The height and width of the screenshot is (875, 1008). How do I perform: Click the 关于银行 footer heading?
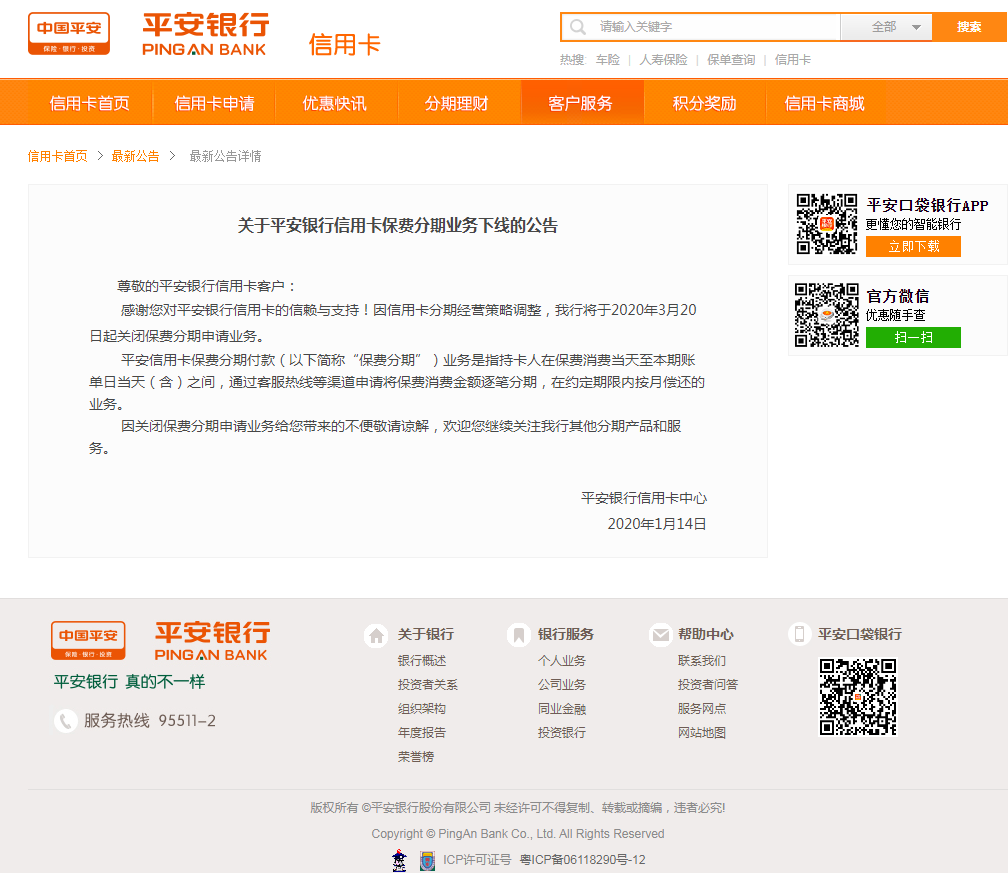click(426, 635)
